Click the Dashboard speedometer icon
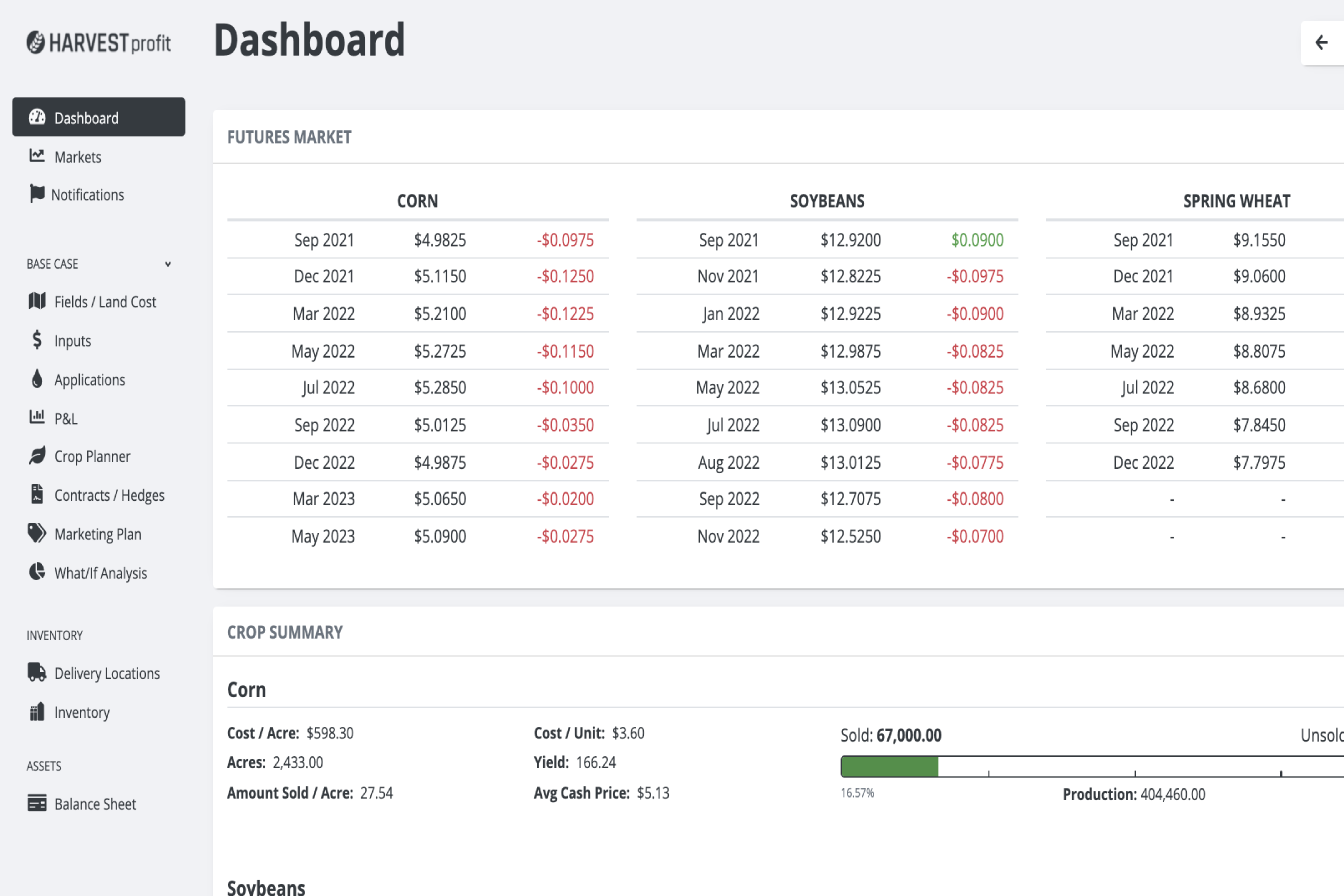Viewport: 1344px width, 896px height. tap(37, 117)
